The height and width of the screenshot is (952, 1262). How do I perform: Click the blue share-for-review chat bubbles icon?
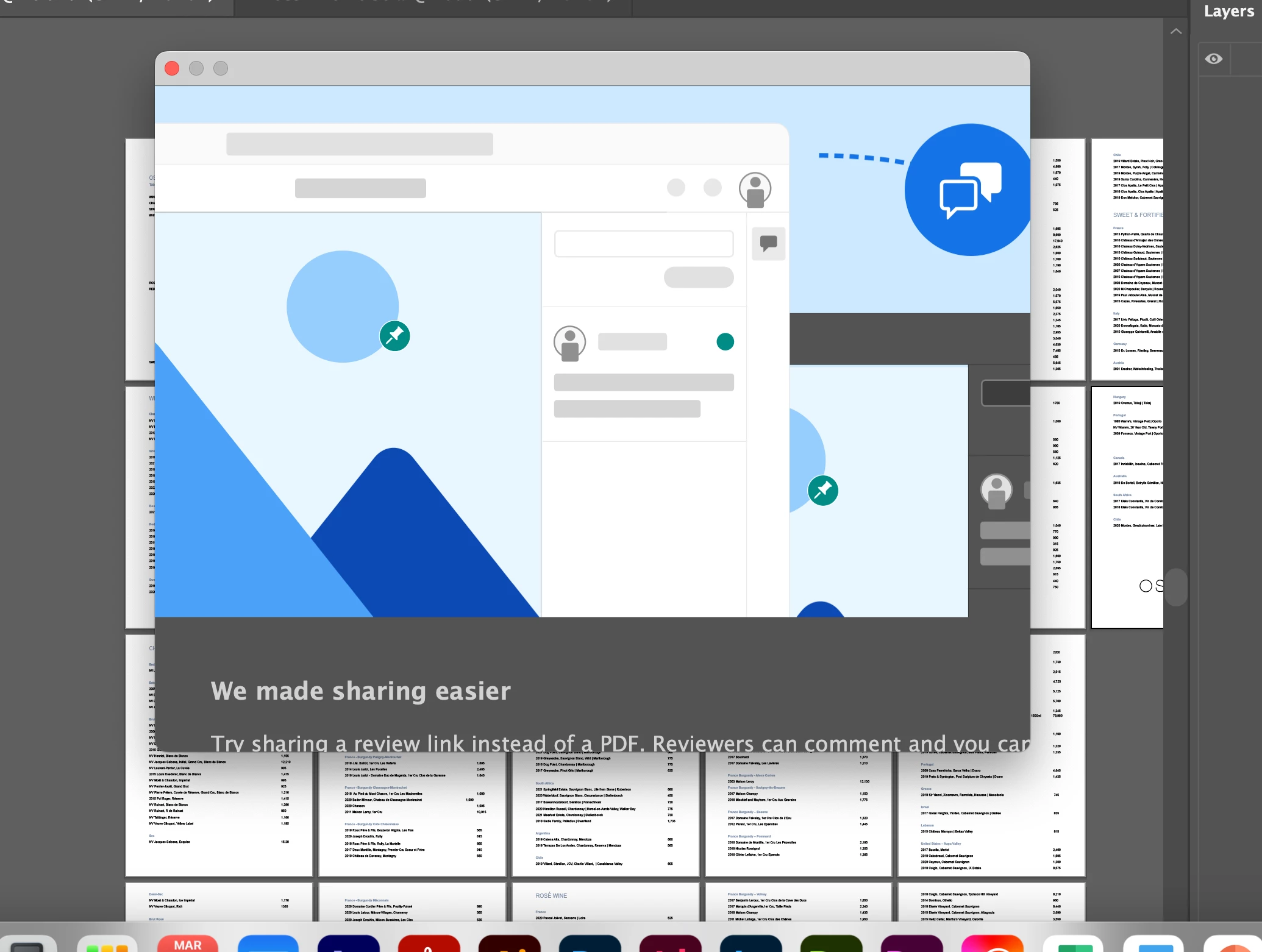[x=969, y=190]
